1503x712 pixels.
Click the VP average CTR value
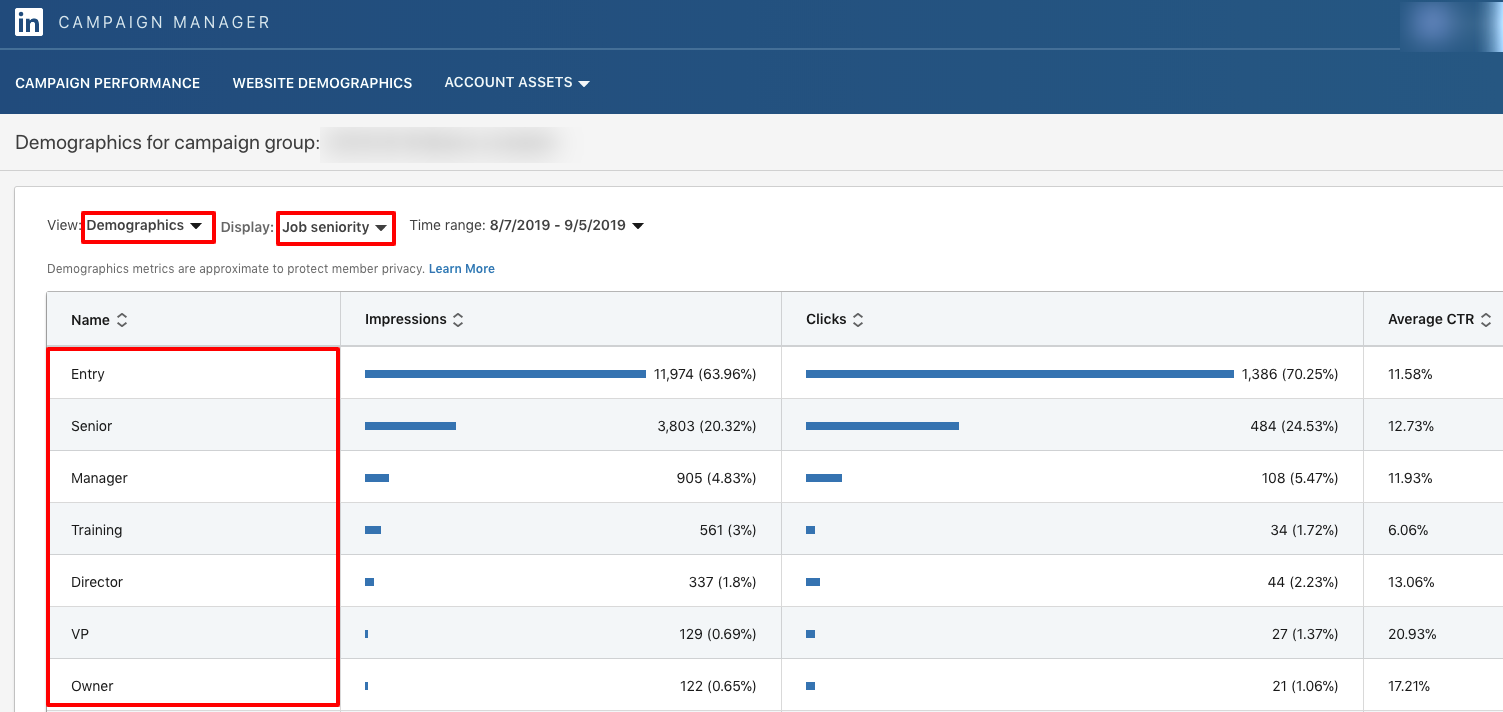pos(1412,634)
